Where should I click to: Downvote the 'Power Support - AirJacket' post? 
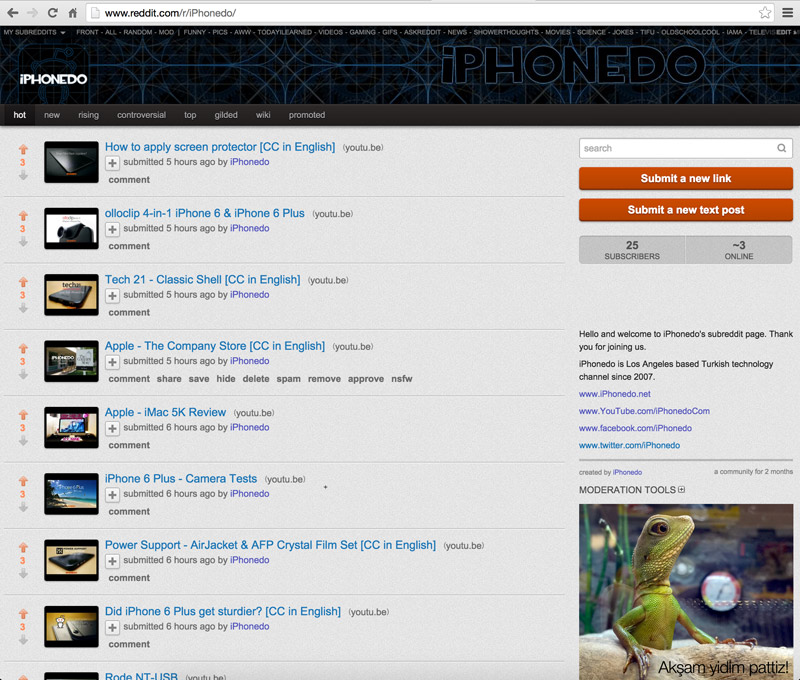click(23, 573)
